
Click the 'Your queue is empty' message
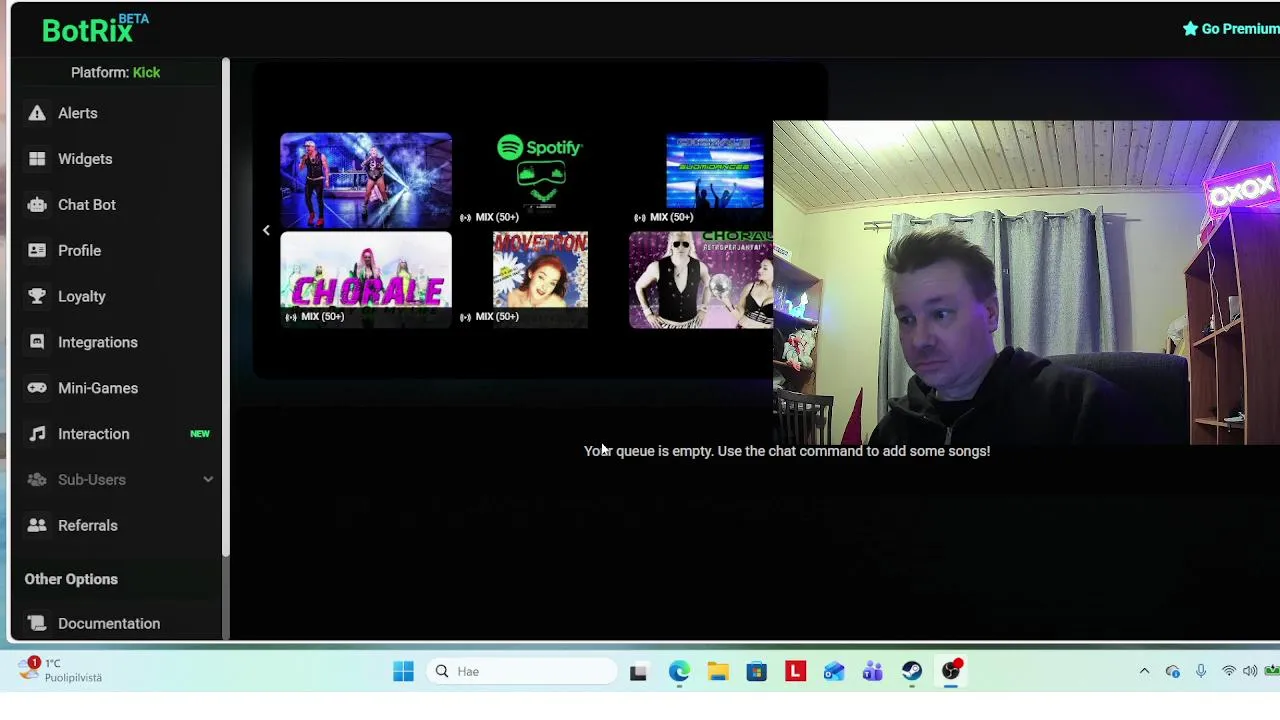click(x=787, y=451)
